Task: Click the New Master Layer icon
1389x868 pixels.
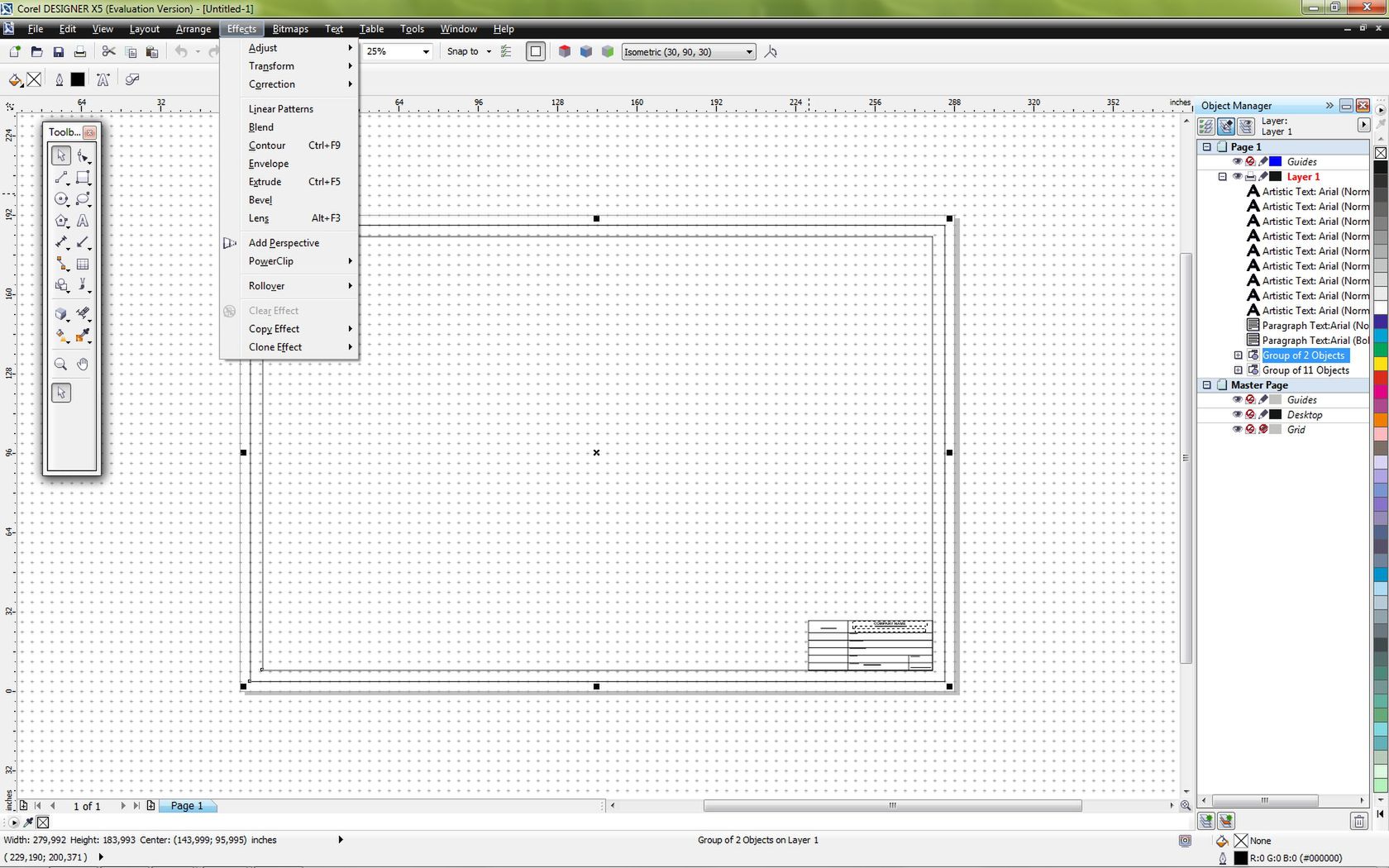Action: coord(1226,821)
